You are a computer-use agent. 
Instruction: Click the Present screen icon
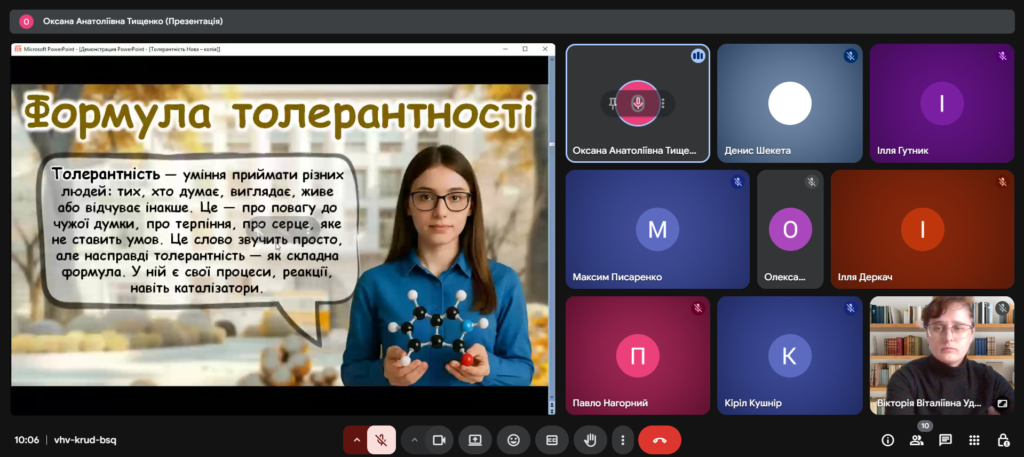[475, 440]
